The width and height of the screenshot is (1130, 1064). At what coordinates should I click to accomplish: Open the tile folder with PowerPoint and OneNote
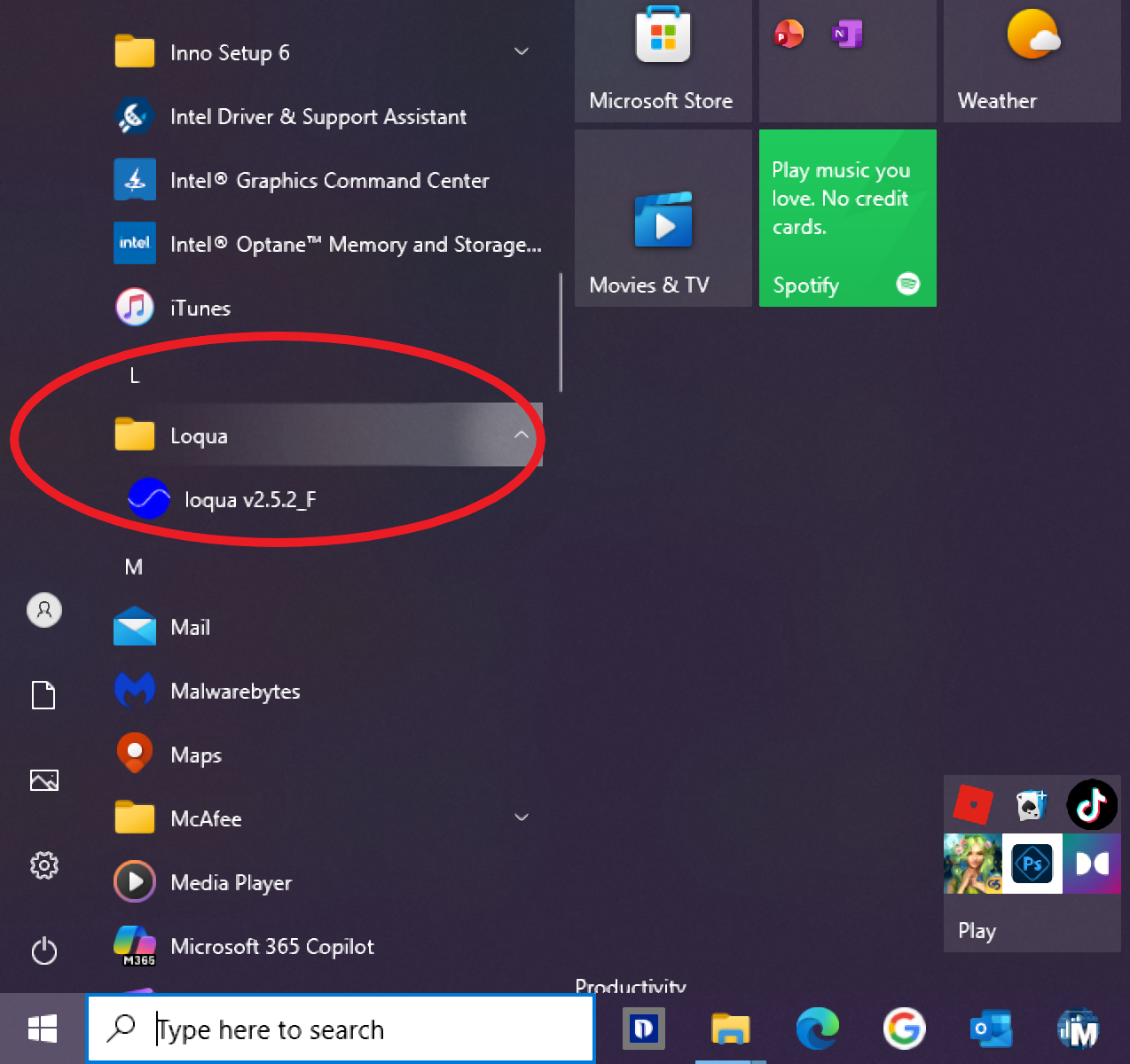[x=848, y=59]
